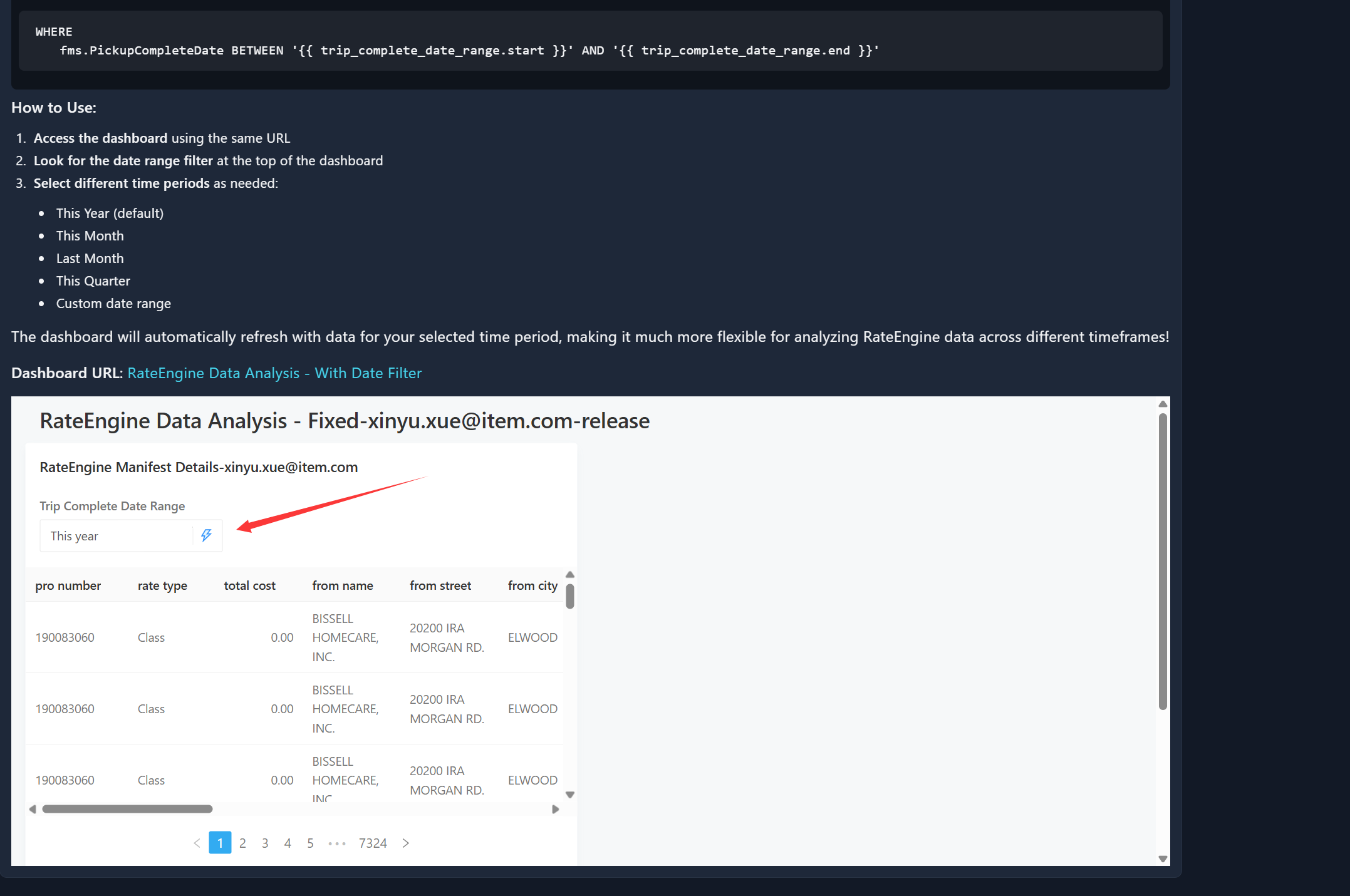Click the table scroll-up arrow
The image size is (1350, 896).
point(570,575)
